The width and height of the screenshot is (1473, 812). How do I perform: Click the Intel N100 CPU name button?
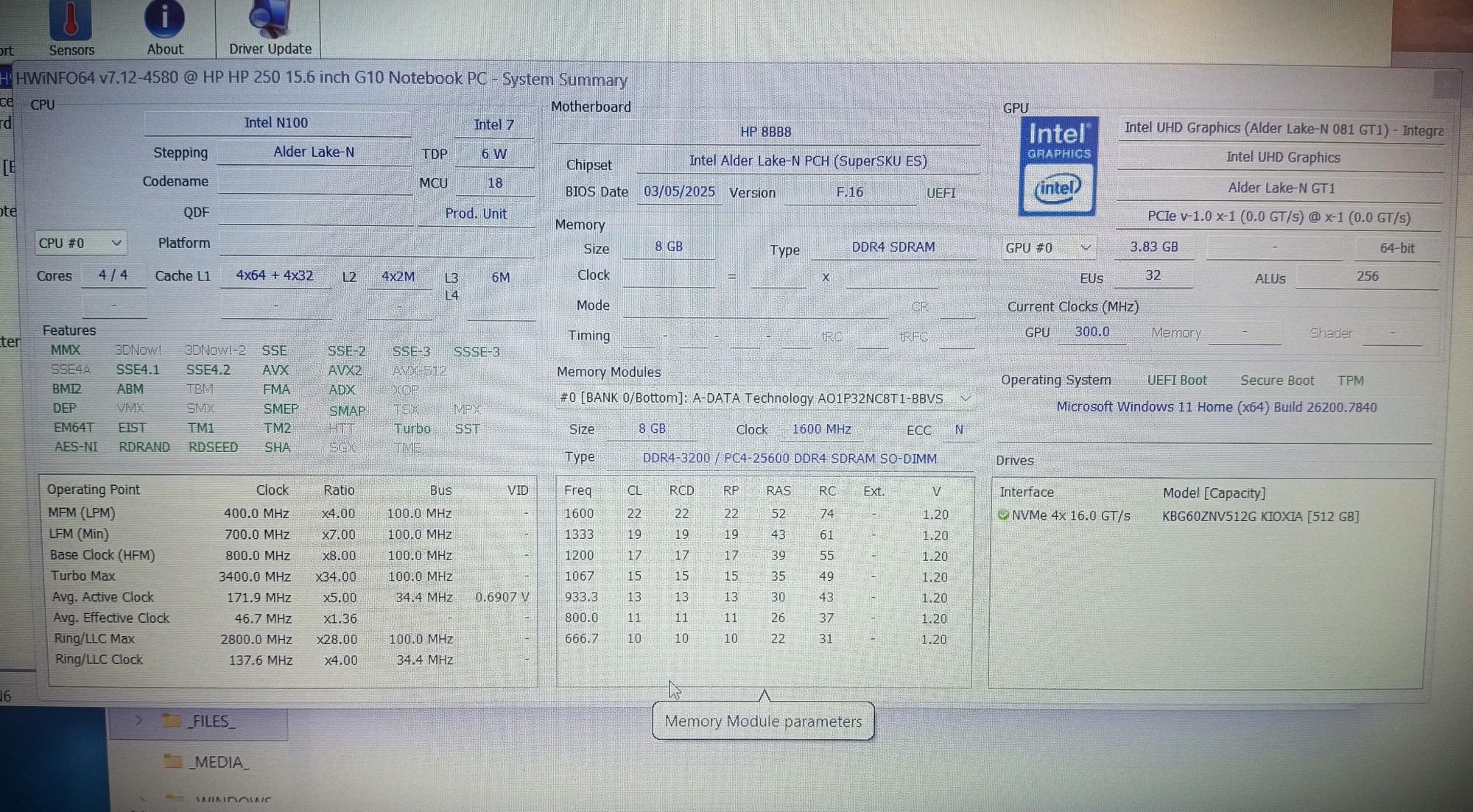pyautogui.click(x=276, y=123)
